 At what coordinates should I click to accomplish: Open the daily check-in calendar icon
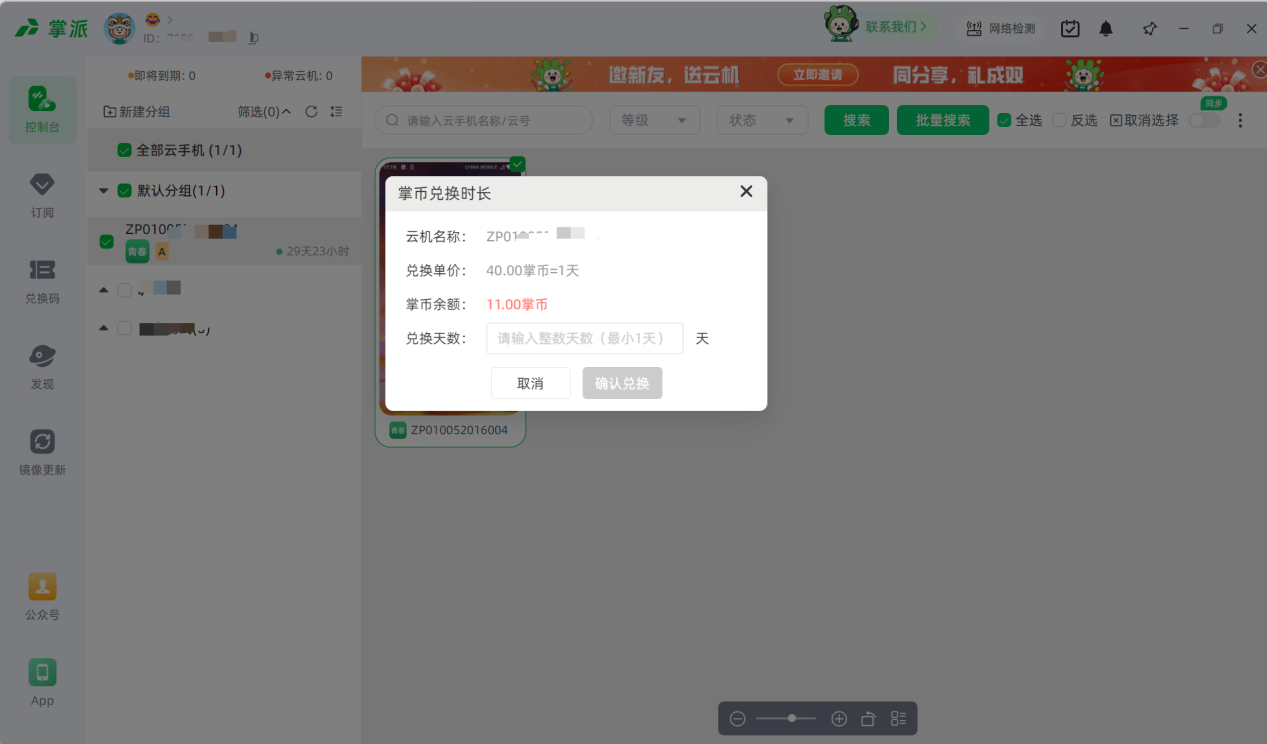(1070, 29)
